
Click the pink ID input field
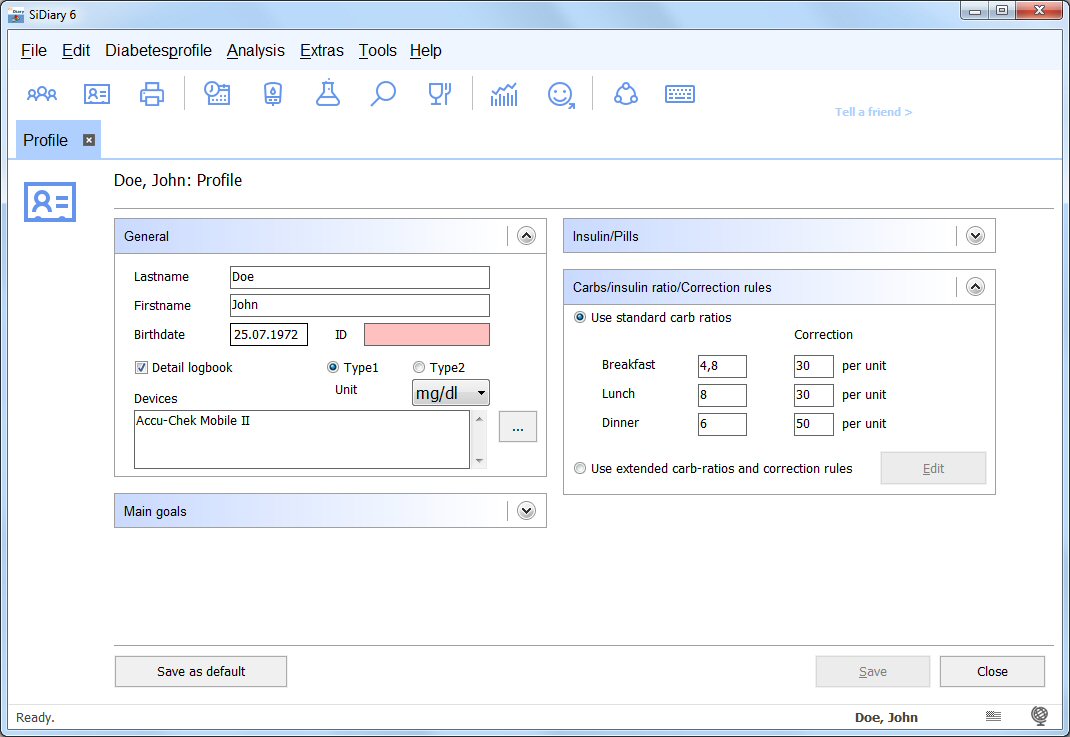point(427,334)
